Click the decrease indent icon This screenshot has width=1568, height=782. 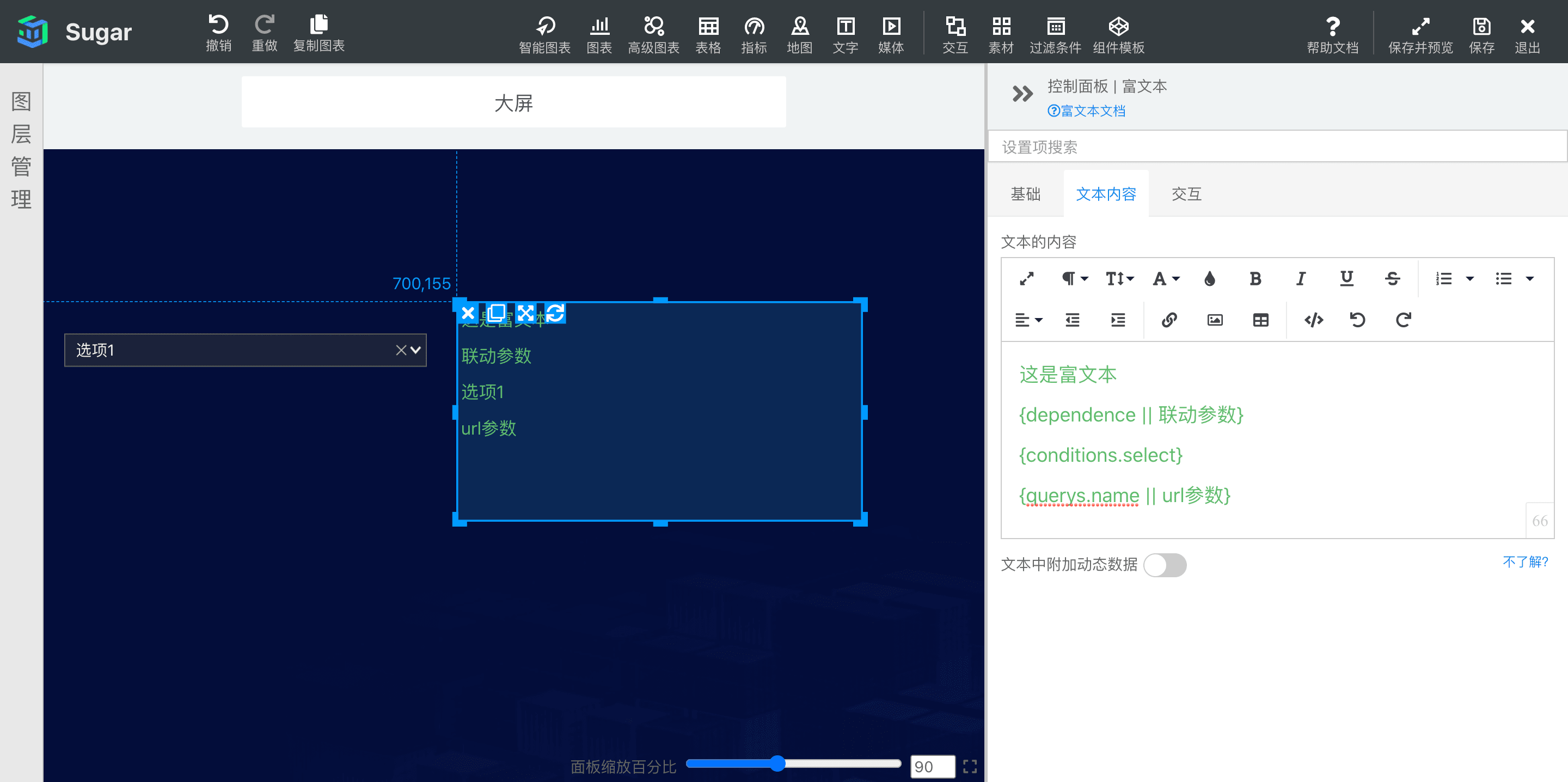[1073, 320]
